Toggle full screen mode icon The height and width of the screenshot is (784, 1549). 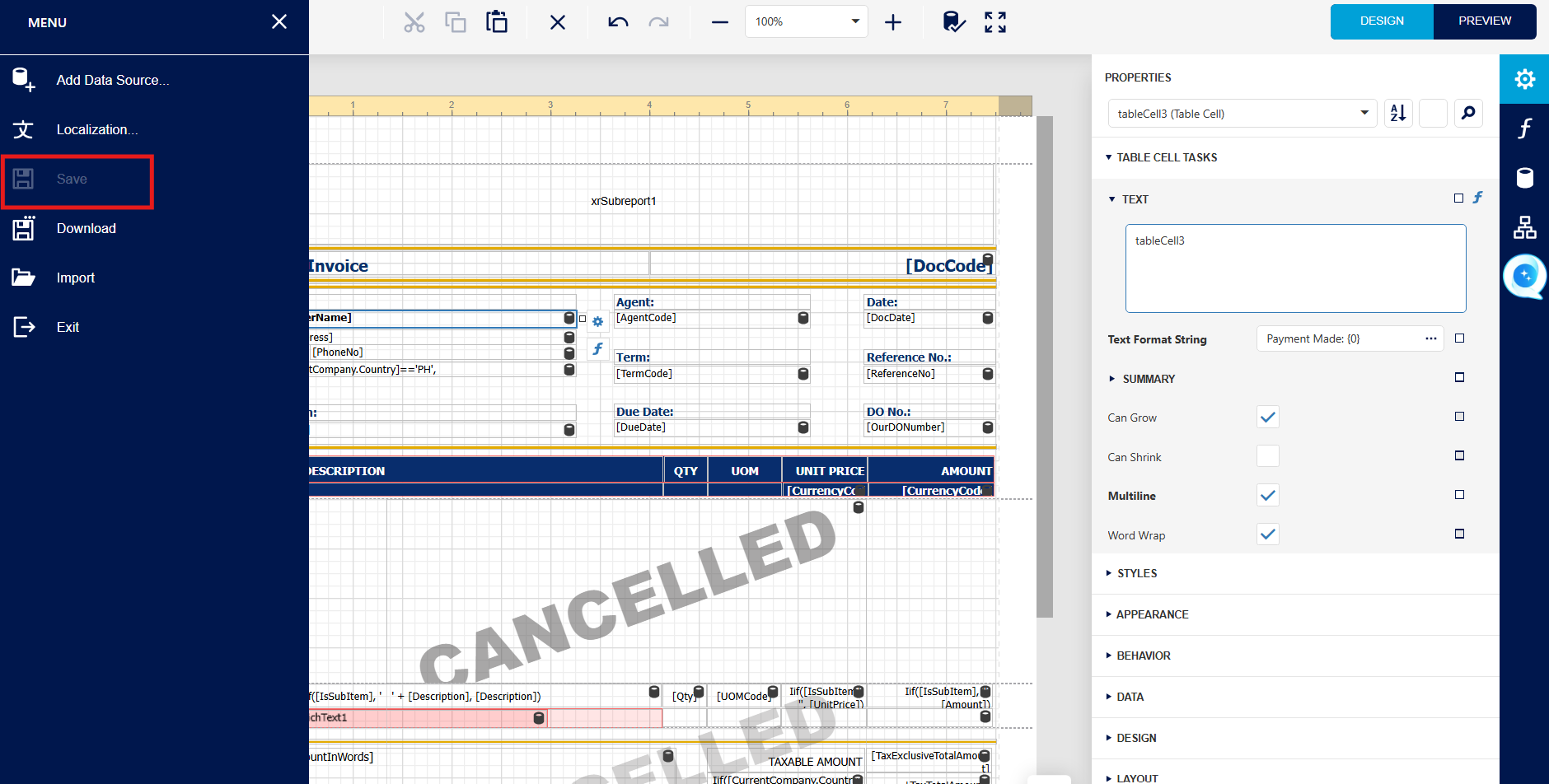tap(995, 22)
